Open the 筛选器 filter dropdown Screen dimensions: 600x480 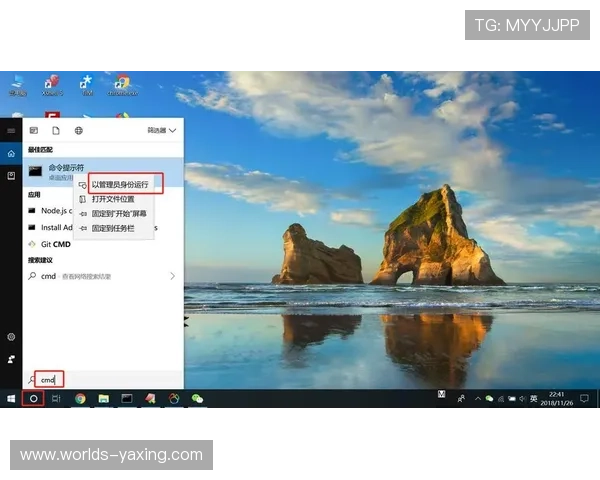(162, 130)
